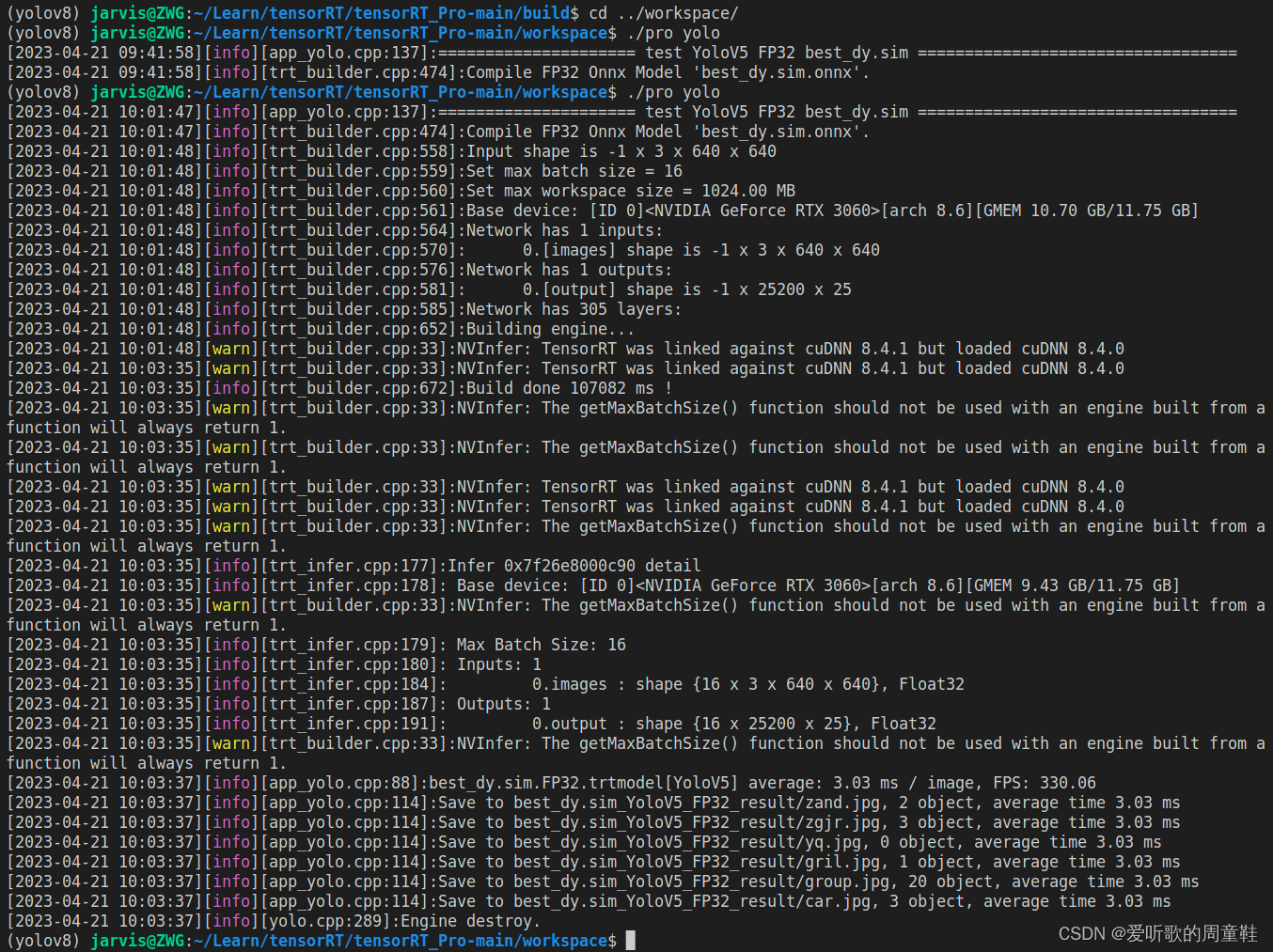The image size is (1273, 952).
Task: Click the 'Network has 305 layers:' line
Action: [574, 309]
